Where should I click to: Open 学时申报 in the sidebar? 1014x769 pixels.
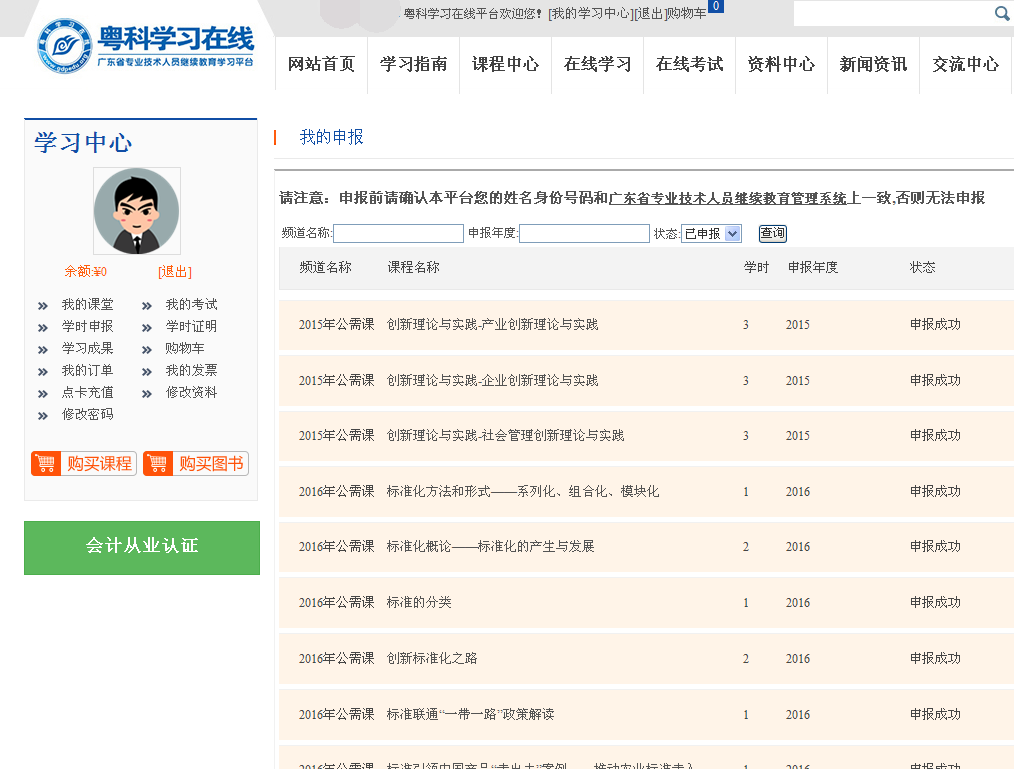pyautogui.click(x=87, y=326)
